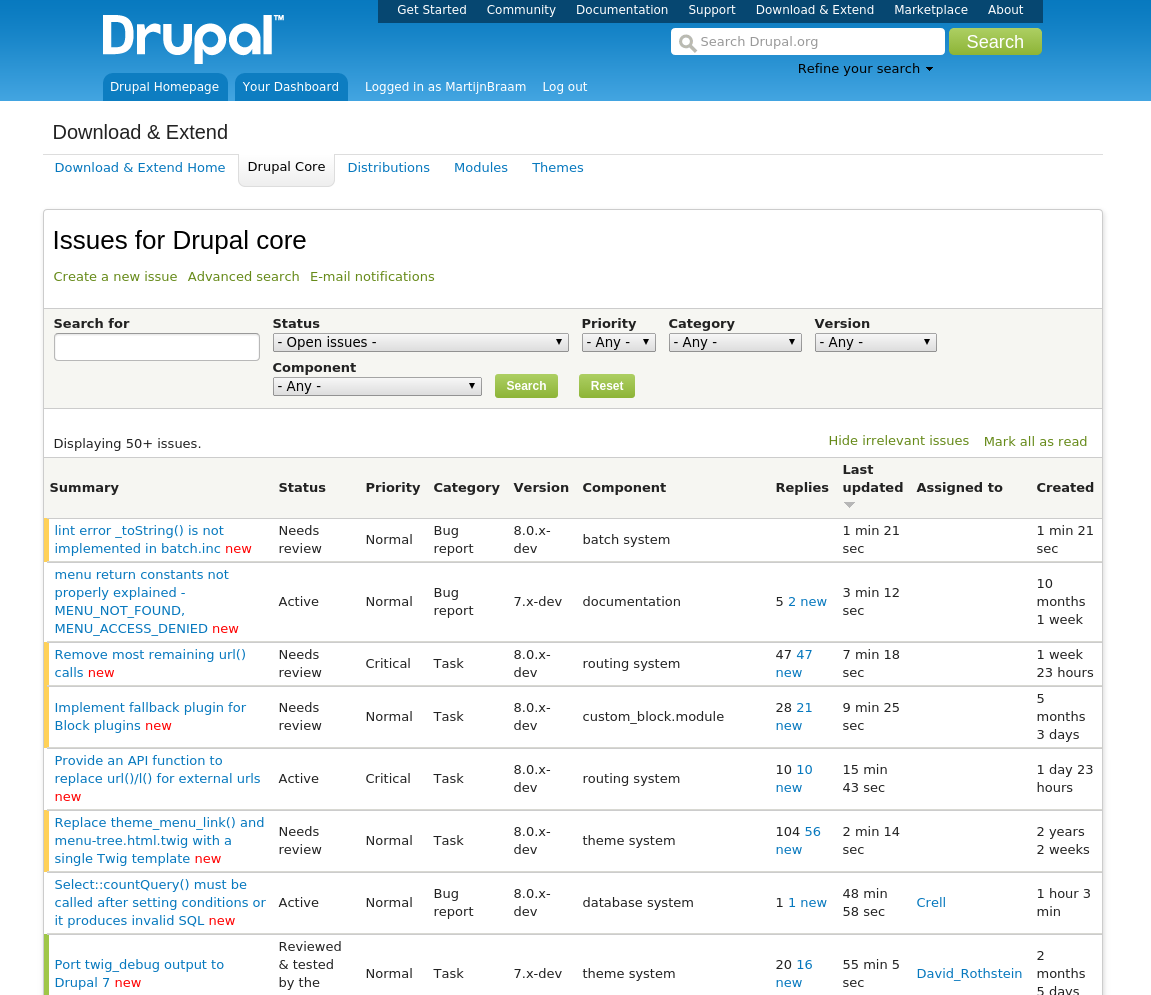Image resolution: width=1151 pixels, height=995 pixels.
Task: Open Support menu item
Action: (711, 10)
